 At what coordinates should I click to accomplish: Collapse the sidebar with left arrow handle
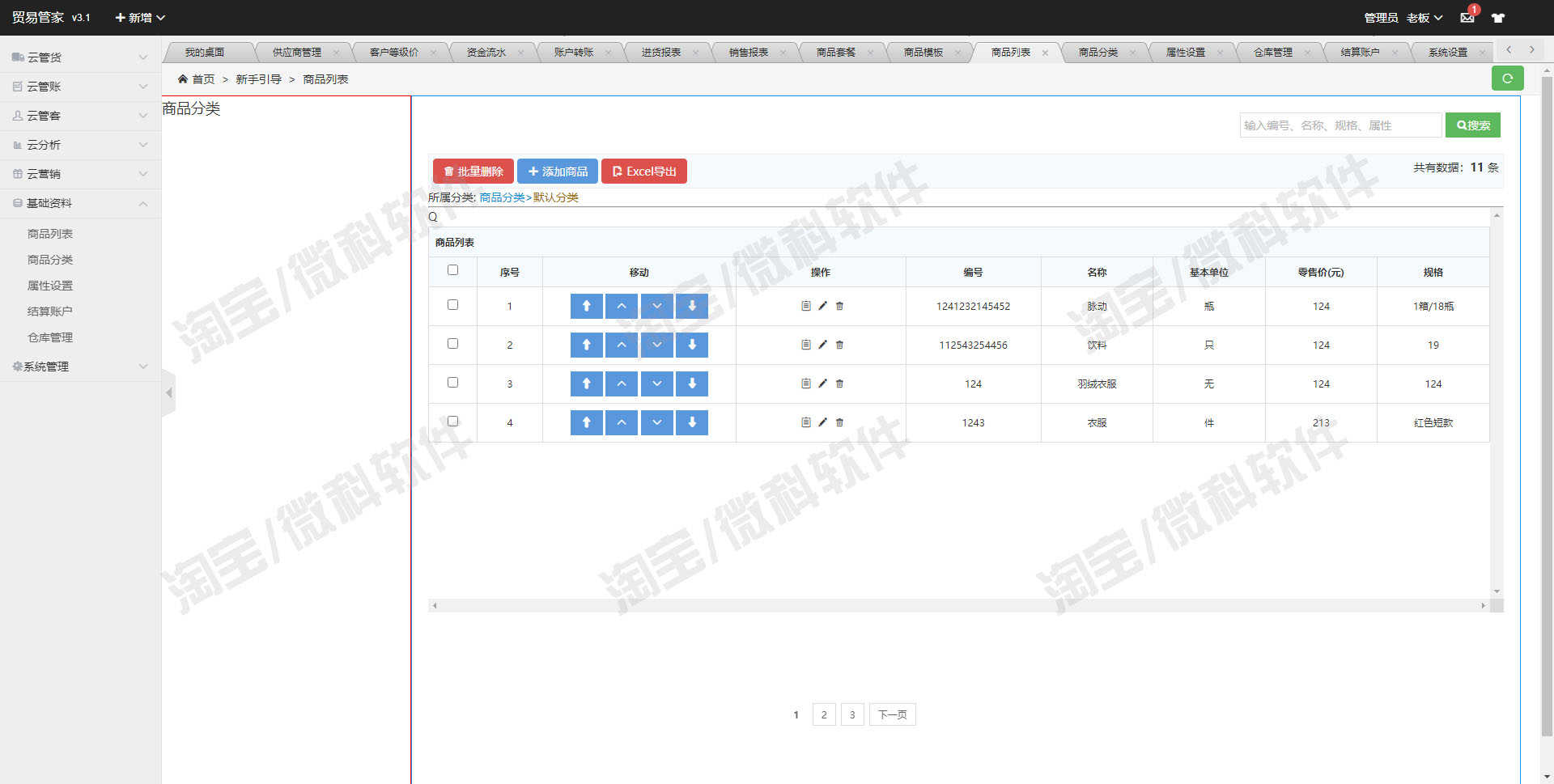pyautogui.click(x=168, y=393)
